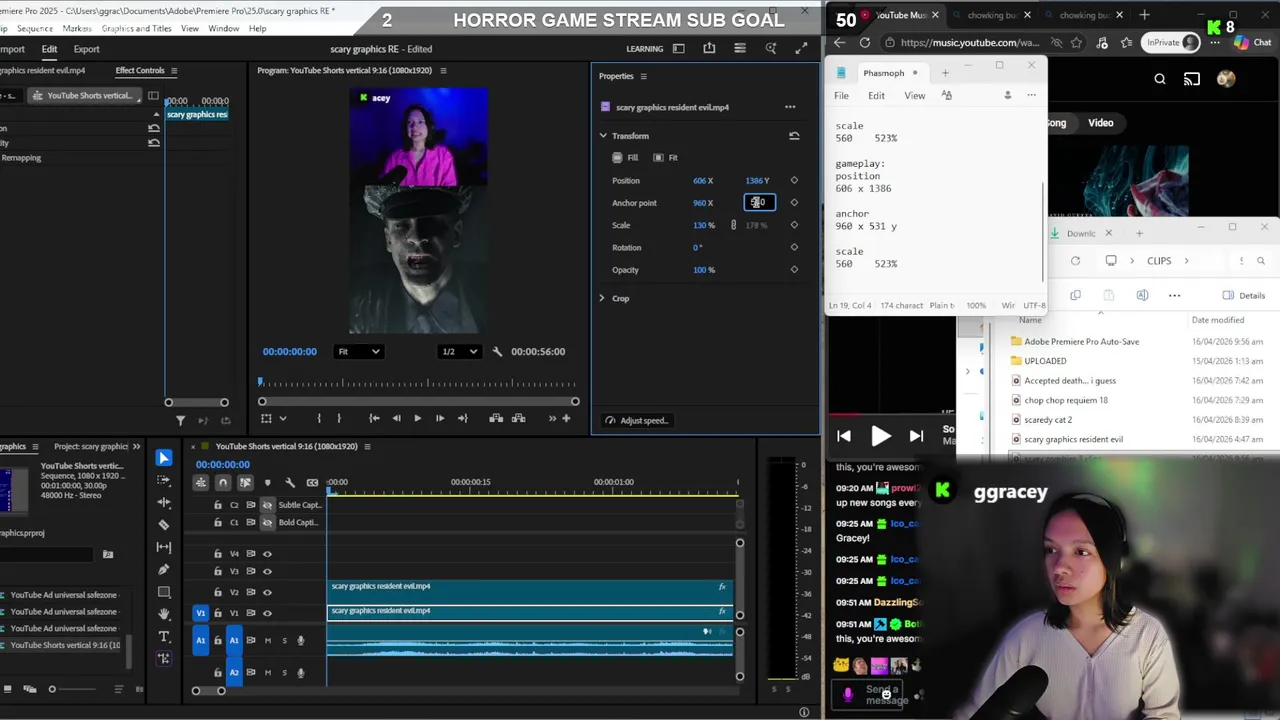Click the plus button editor in Program monitor
Screen dimensions: 1280x720
point(566,418)
